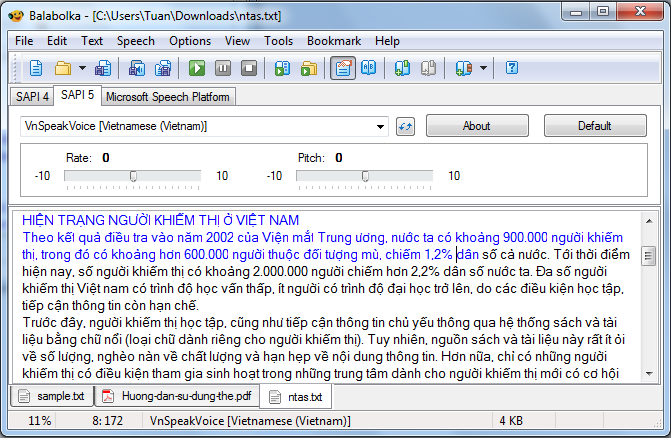Click the 11% progress in status bar
The height and width of the screenshot is (438, 671).
click(x=39, y=421)
